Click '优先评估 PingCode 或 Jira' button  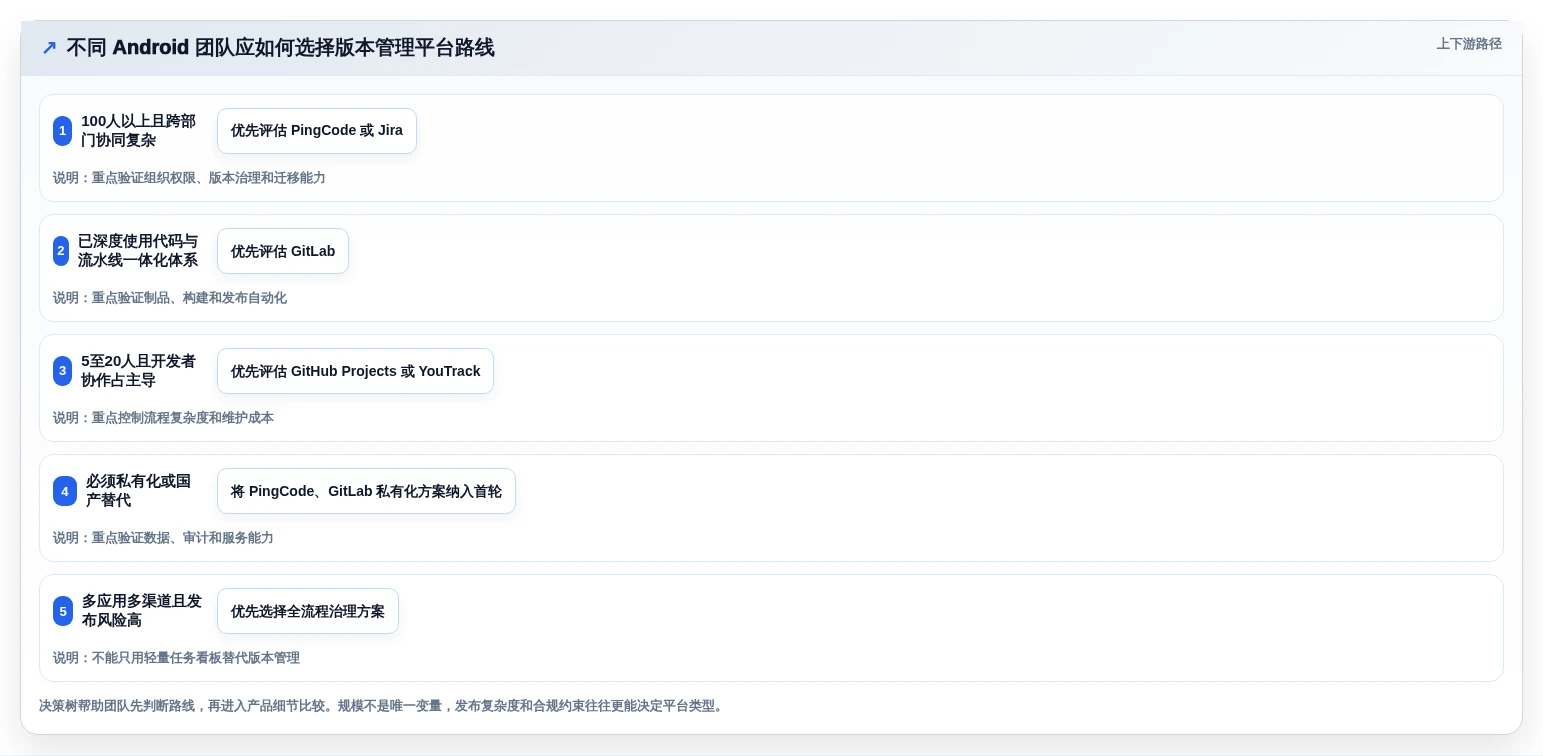coord(317,131)
